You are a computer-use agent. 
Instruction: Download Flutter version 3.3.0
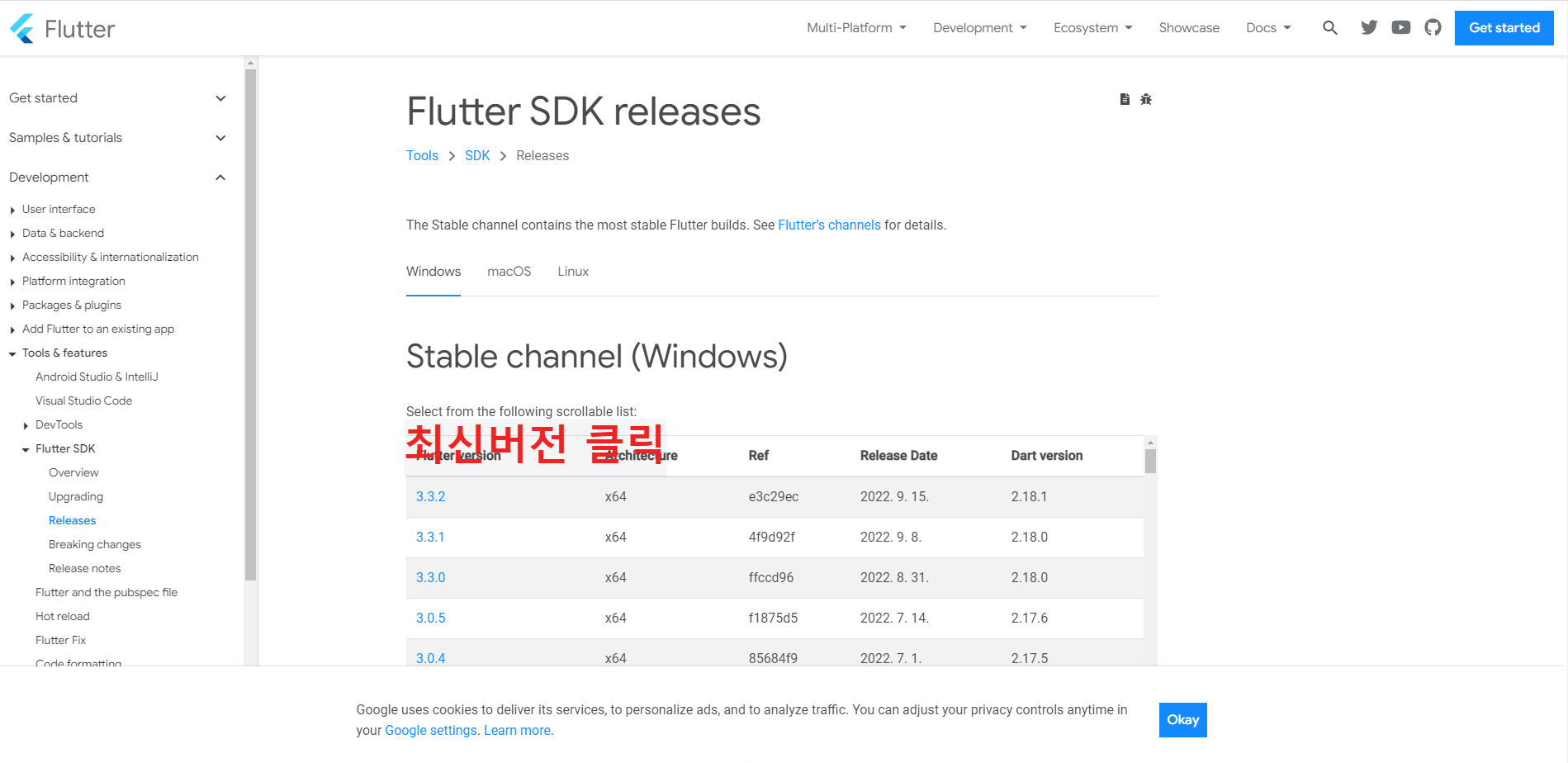click(430, 577)
